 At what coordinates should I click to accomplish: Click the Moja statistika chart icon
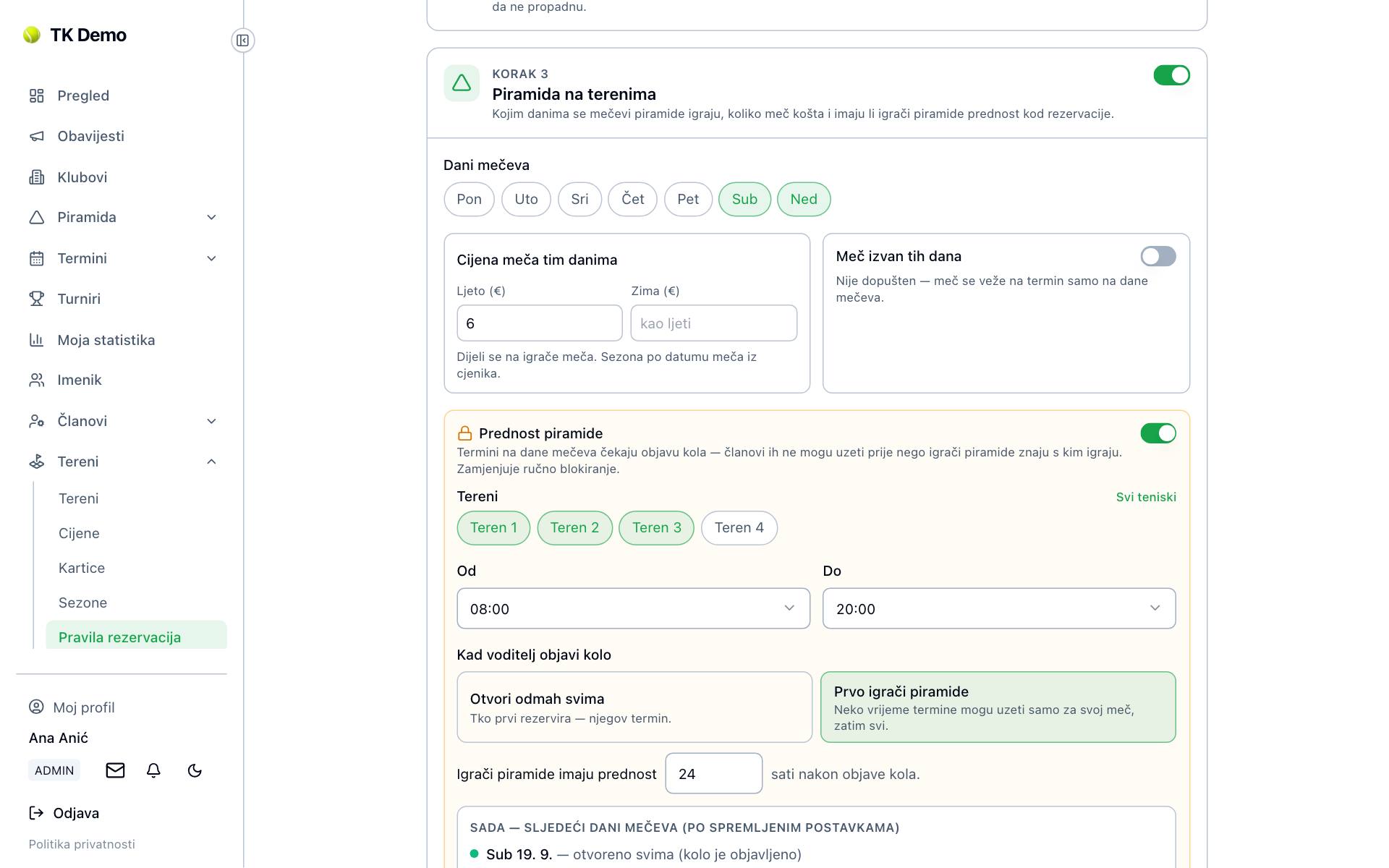click(36, 340)
